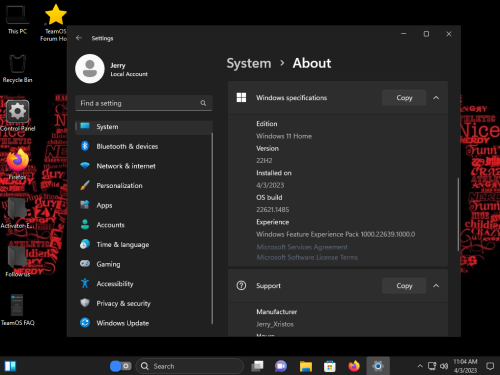500x375 pixels.
Task: Select the Firefox desktop shortcut
Action: pos(17,164)
